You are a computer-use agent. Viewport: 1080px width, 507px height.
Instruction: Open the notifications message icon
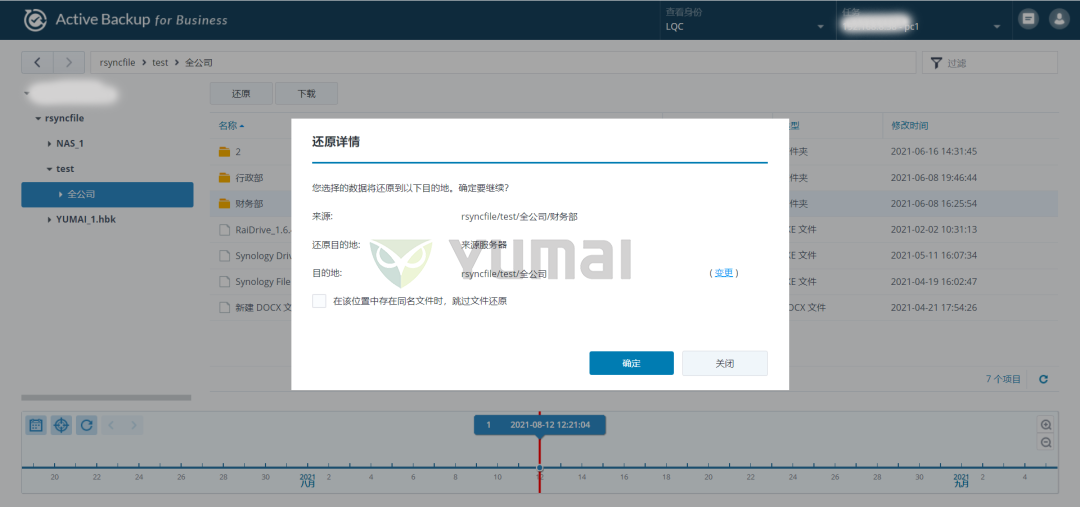(1028, 19)
